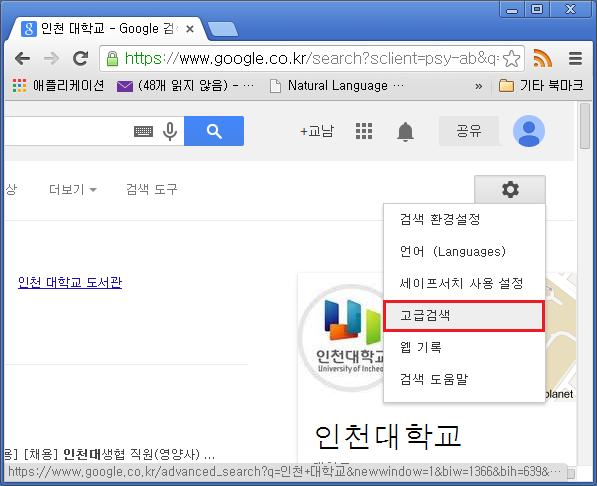Close the 인천 대학교 Google tab
The height and width of the screenshot is (486, 597).
pos(190,29)
